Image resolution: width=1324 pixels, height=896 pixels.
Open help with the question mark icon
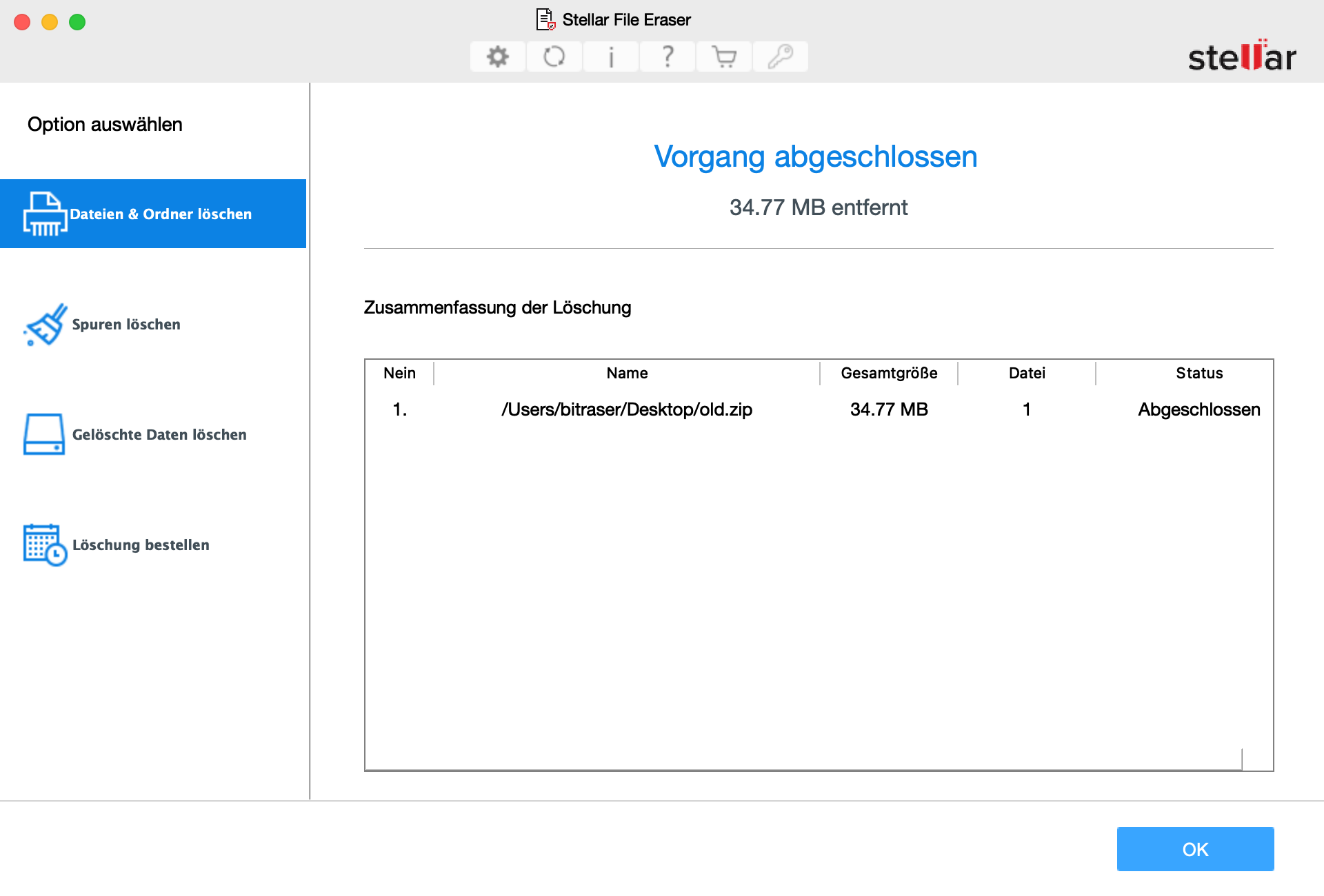tap(668, 57)
